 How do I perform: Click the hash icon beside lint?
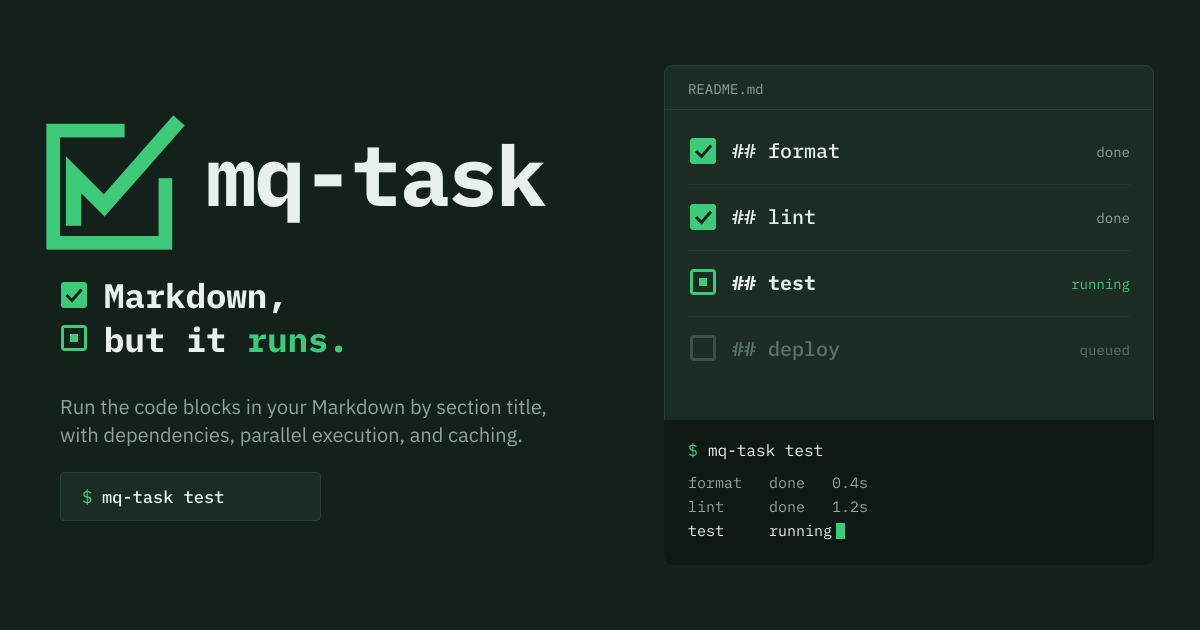[x=744, y=217]
